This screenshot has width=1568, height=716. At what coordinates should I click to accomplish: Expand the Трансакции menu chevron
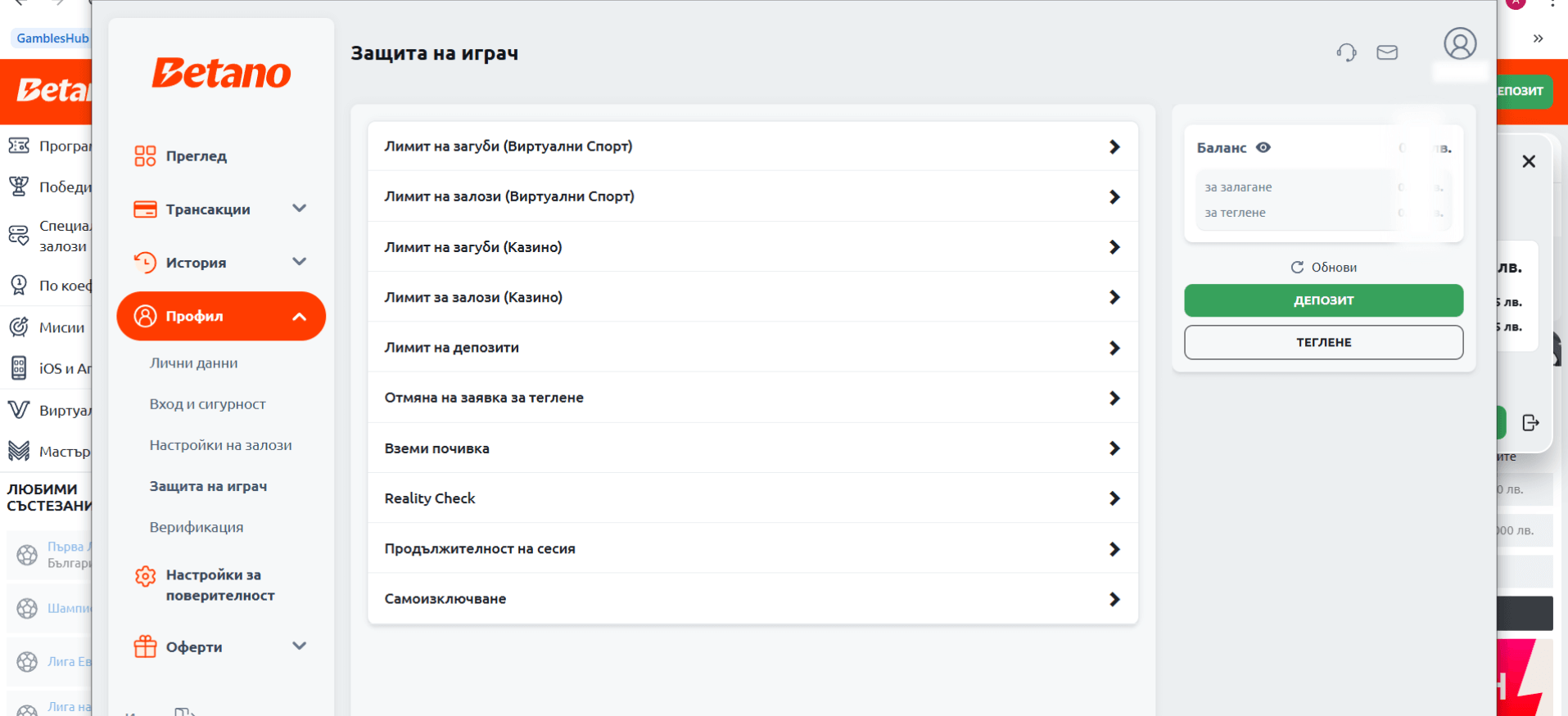[300, 209]
